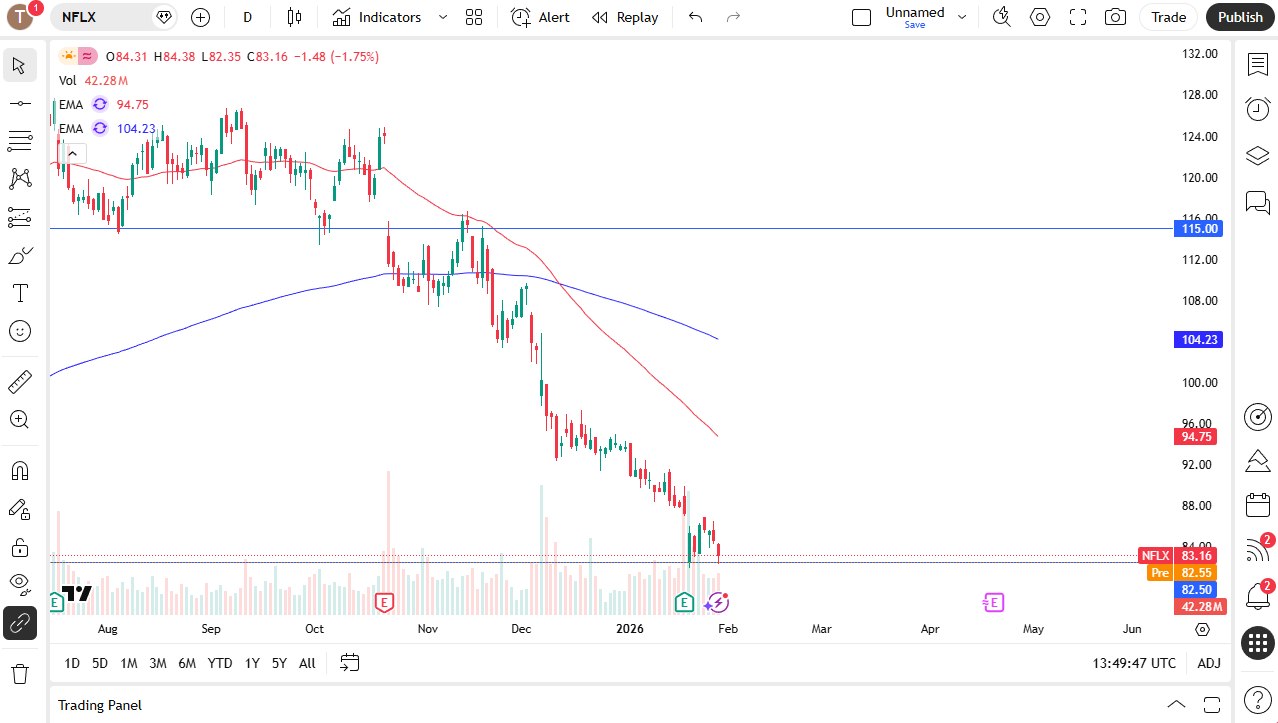The width and height of the screenshot is (1278, 723).
Task: Enter fullscreen mode
Action: point(1078,17)
